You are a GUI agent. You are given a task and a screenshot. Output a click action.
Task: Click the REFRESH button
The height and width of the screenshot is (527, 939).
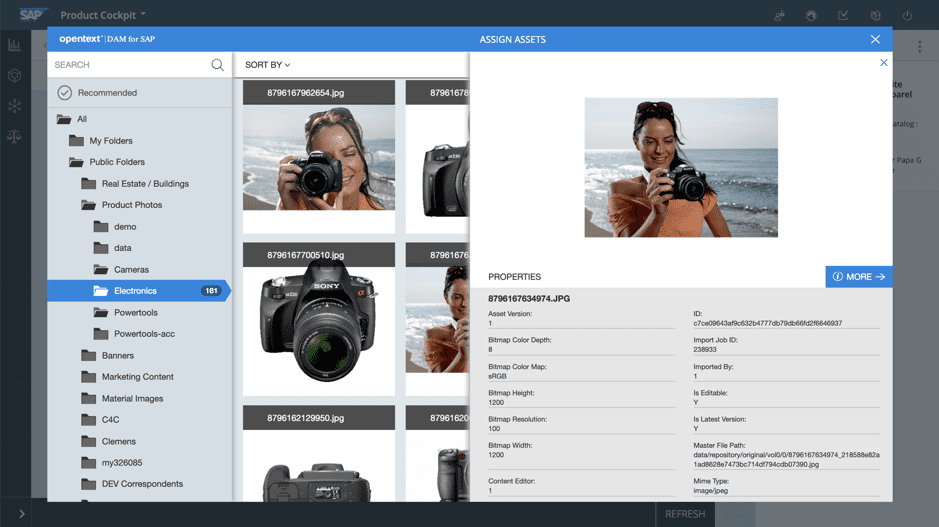pos(685,514)
